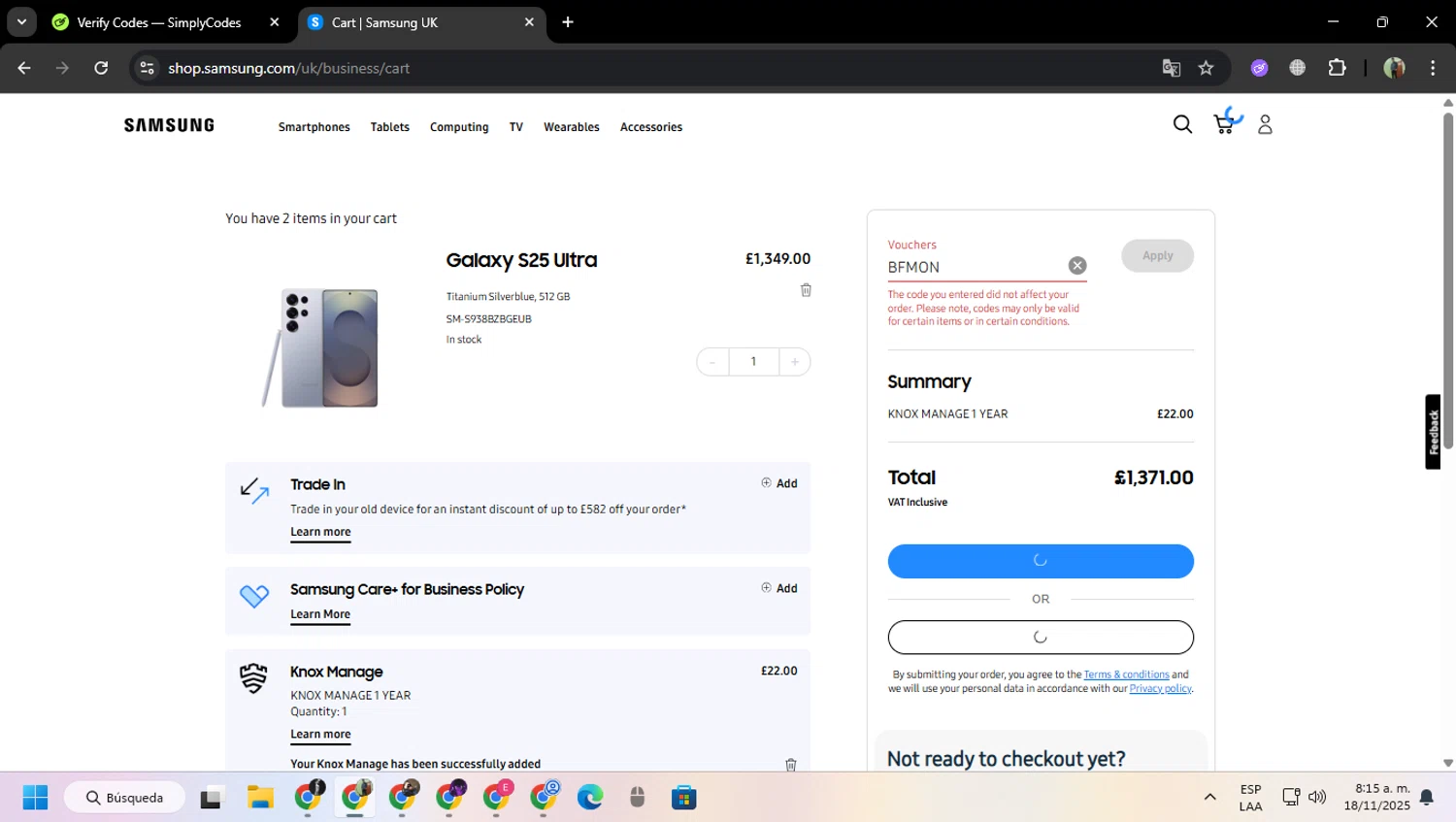Click the address bar URL
Viewport: 1456px width, 822px height.
[289, 68]
